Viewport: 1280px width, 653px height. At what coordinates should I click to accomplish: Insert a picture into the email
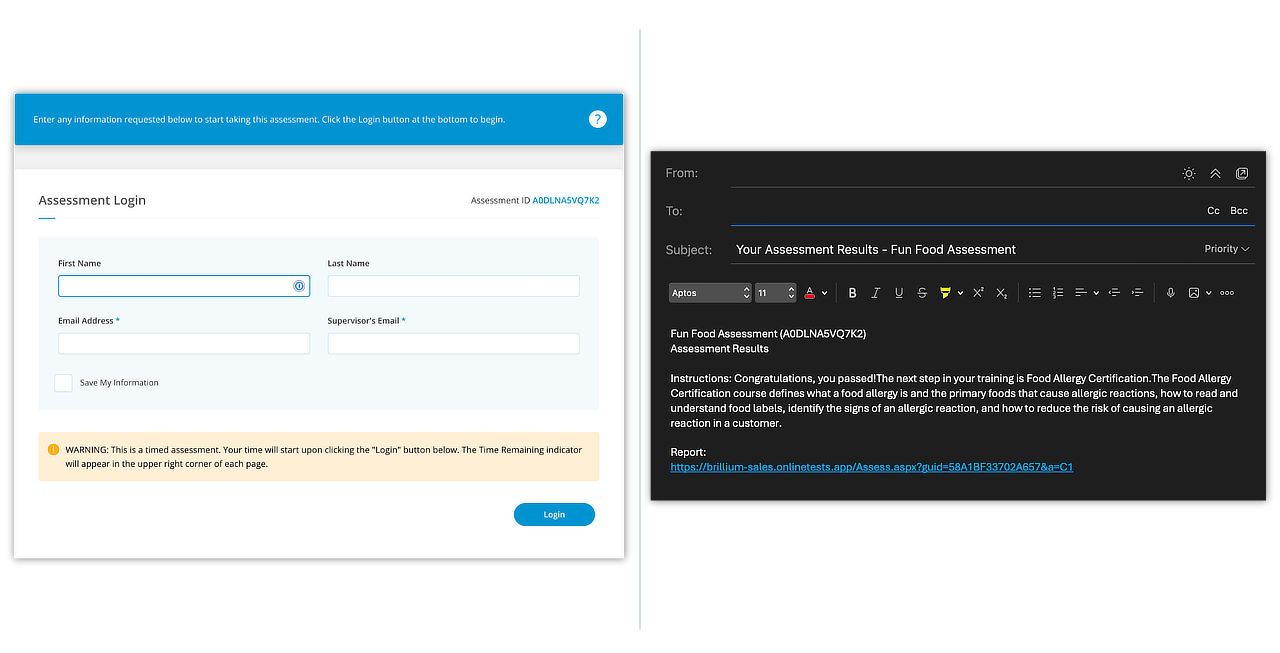1194,293
